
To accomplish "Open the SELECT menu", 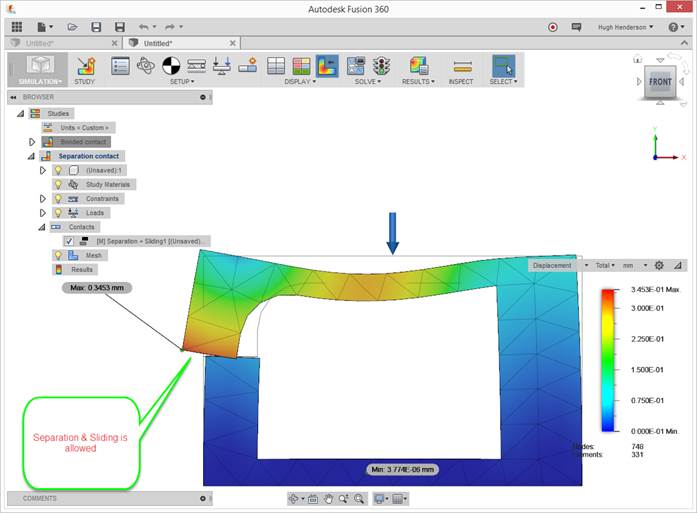I will pyautogui.click(x=503, y=82).
